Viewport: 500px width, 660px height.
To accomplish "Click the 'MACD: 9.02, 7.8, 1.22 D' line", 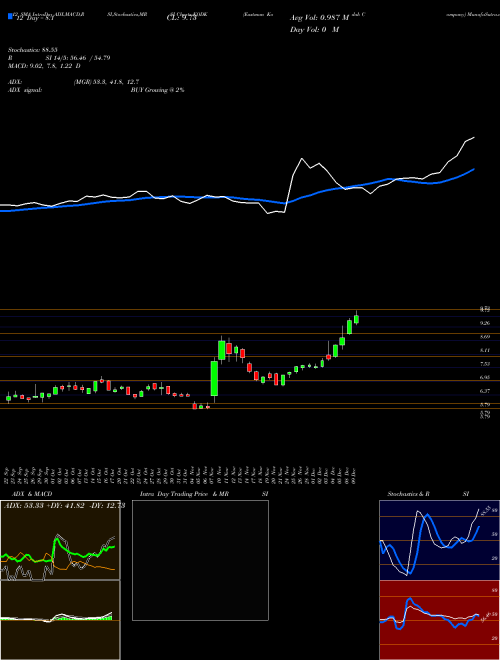I will [x=44, y=66].
